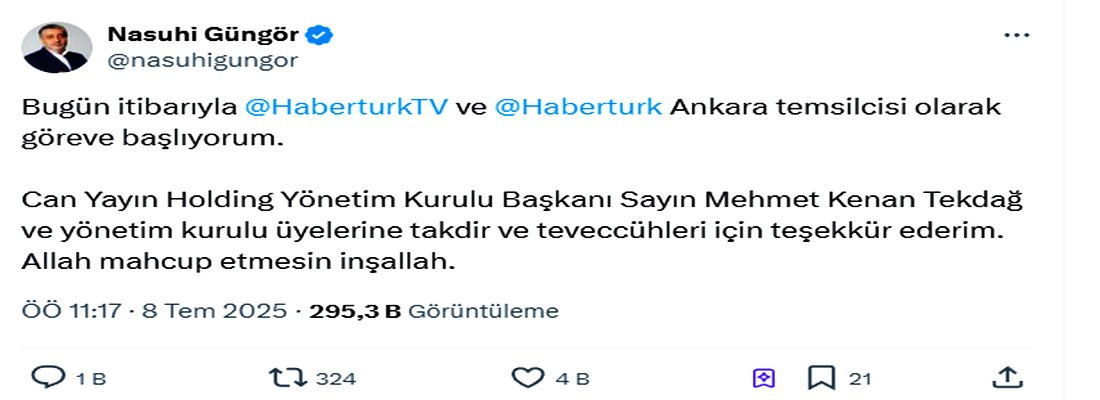Click the purple sparkle bookmark icon
The image size is (1100, 400).
click(763, 379)
